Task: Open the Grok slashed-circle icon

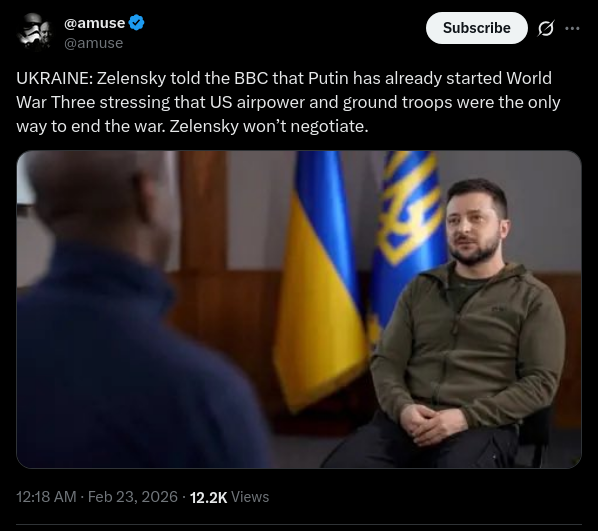Action: click(545, 28)
